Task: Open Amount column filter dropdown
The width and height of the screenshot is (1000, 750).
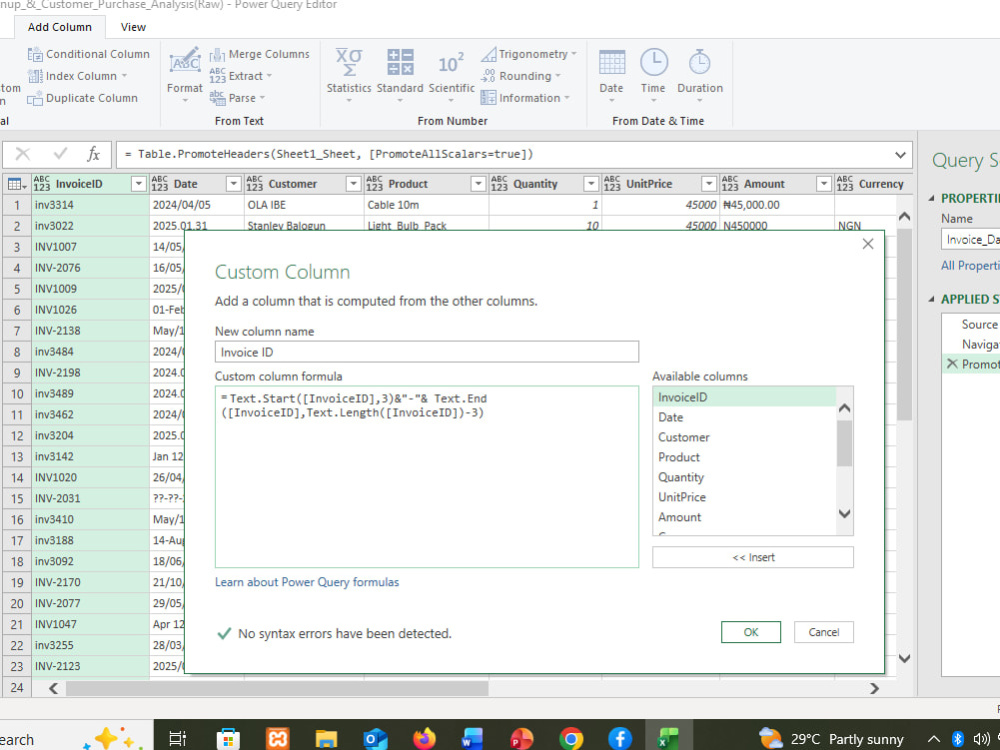Action: click(824, 184)
